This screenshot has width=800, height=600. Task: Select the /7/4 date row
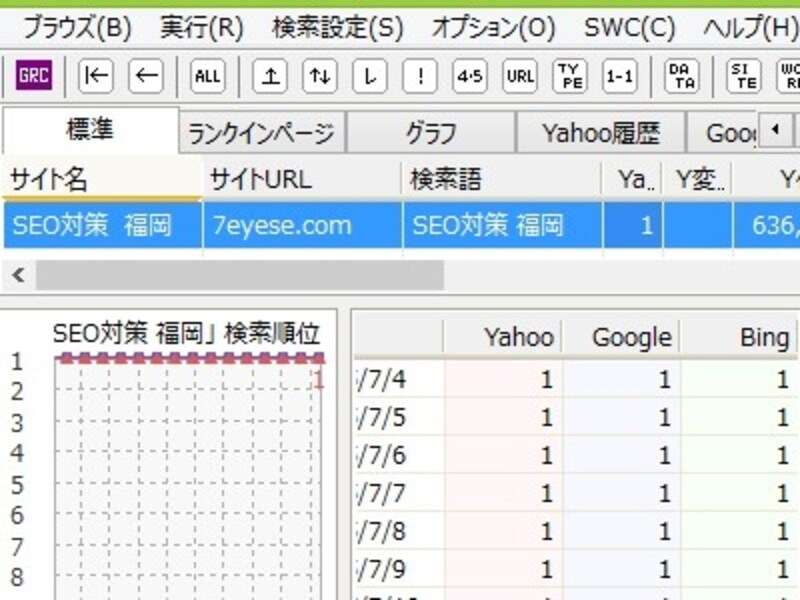pyautogui.click(x=576, y=379)
